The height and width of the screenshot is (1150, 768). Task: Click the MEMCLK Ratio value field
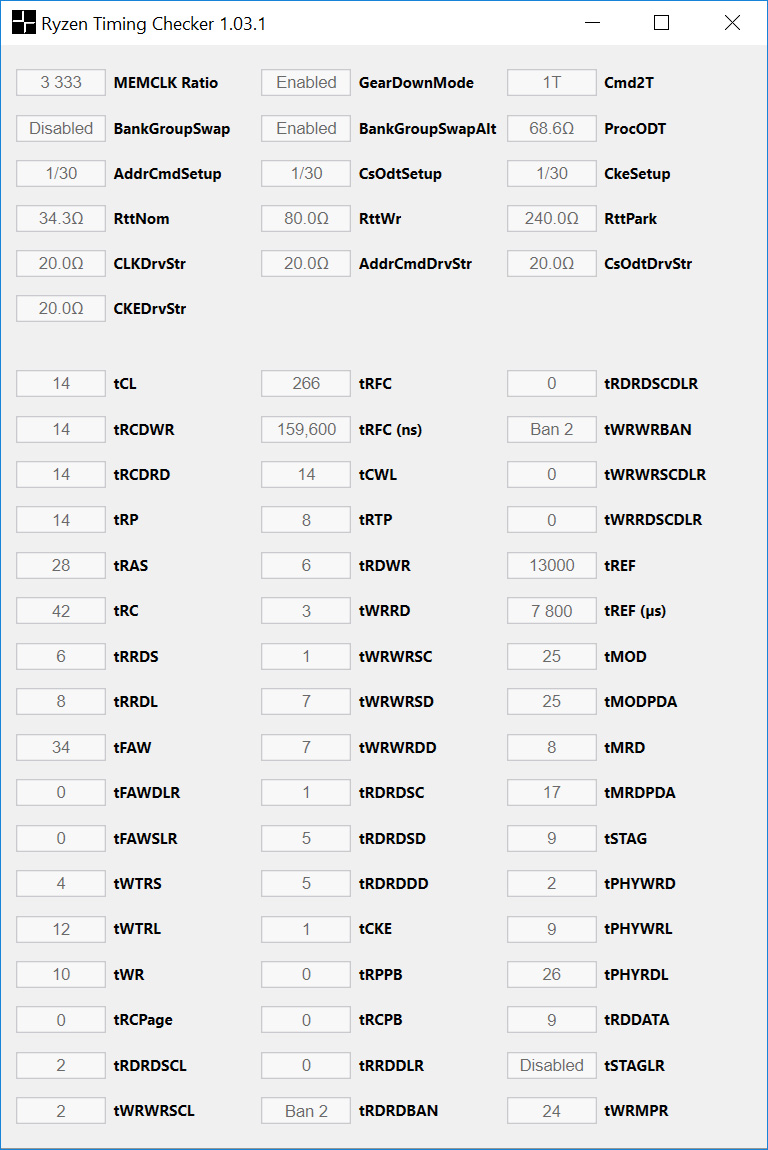(x=61, y=83)
